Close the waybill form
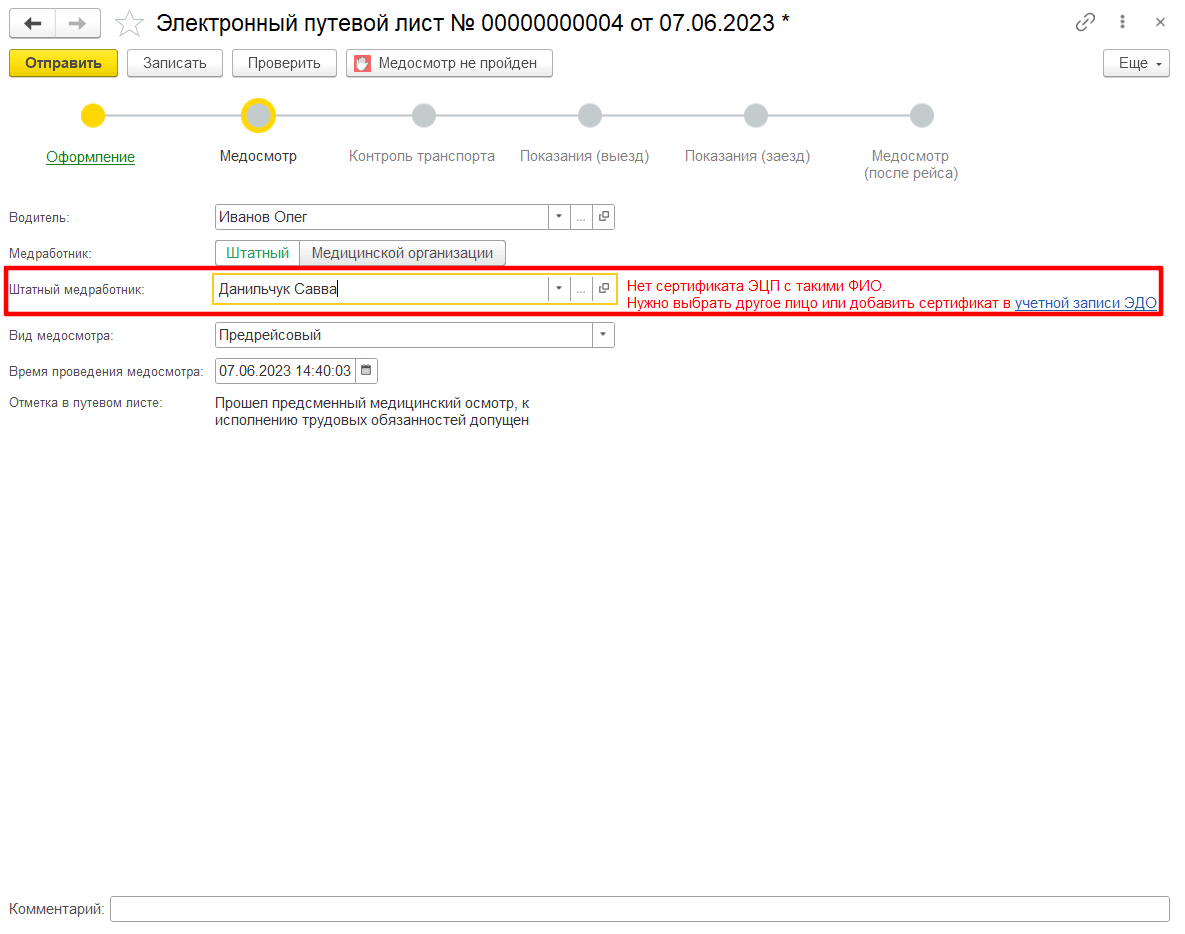 1160,23
